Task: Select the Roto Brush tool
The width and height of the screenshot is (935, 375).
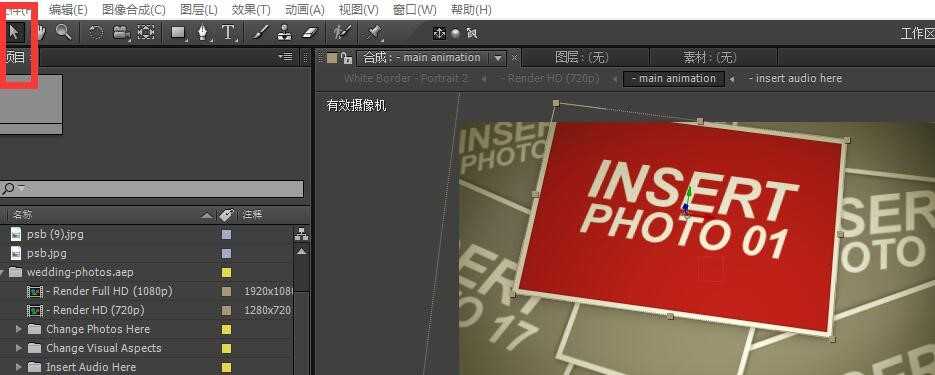Action: 342,32
